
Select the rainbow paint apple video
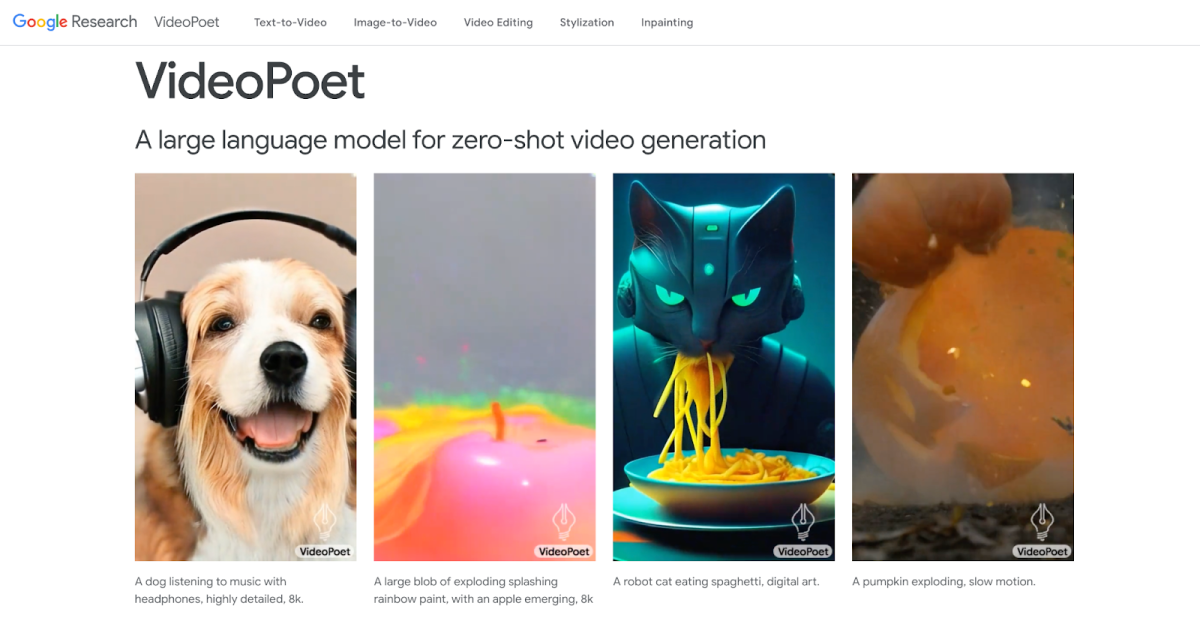485,367
